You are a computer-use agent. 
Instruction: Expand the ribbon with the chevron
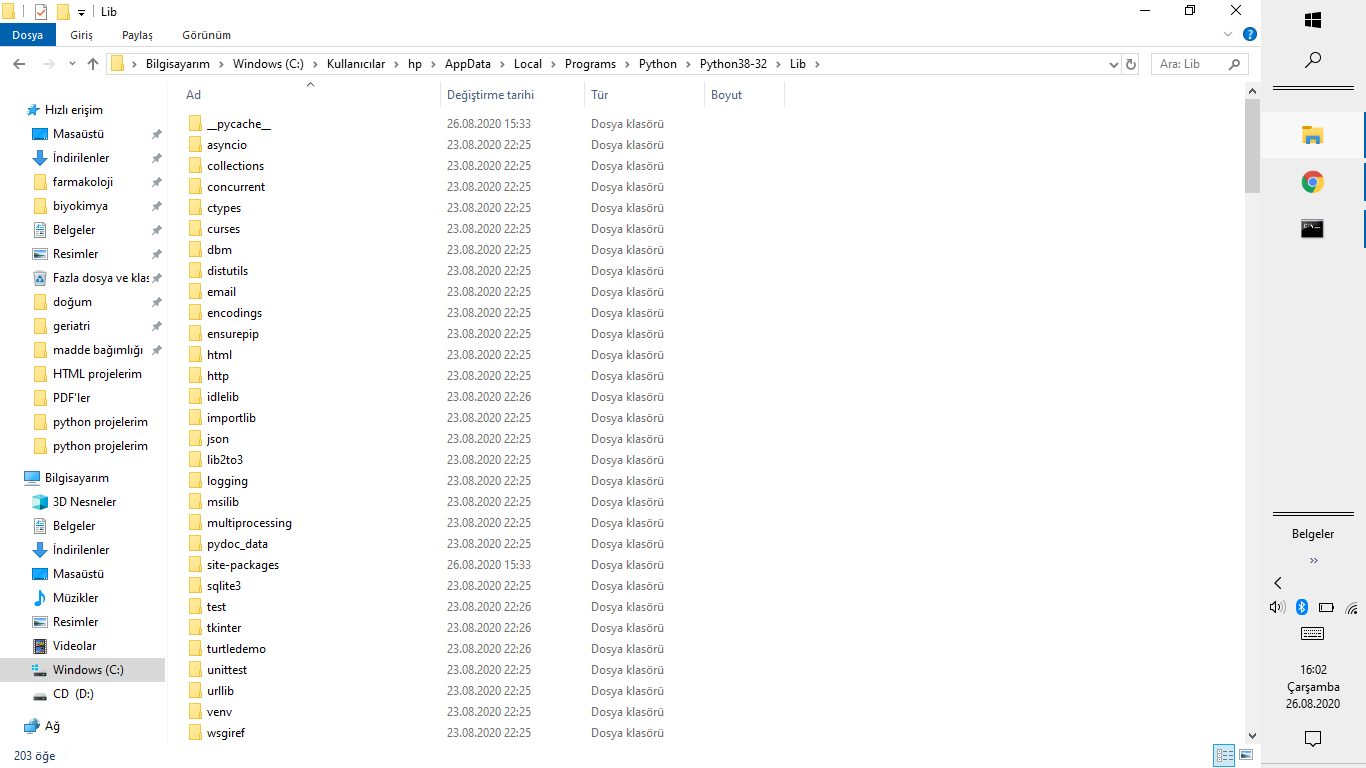click(1229, 34)
